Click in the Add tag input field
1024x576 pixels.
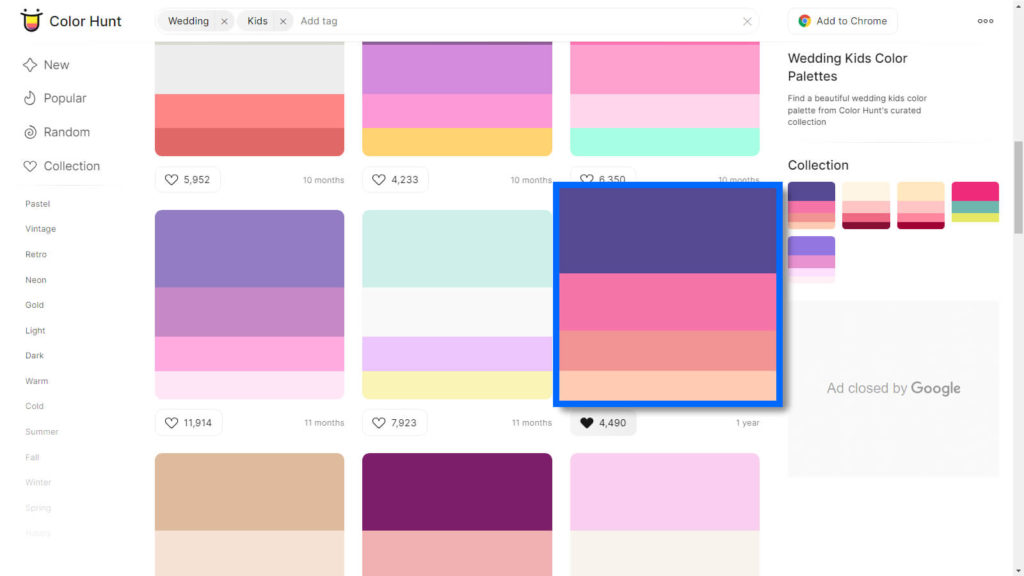coord(516,21)
